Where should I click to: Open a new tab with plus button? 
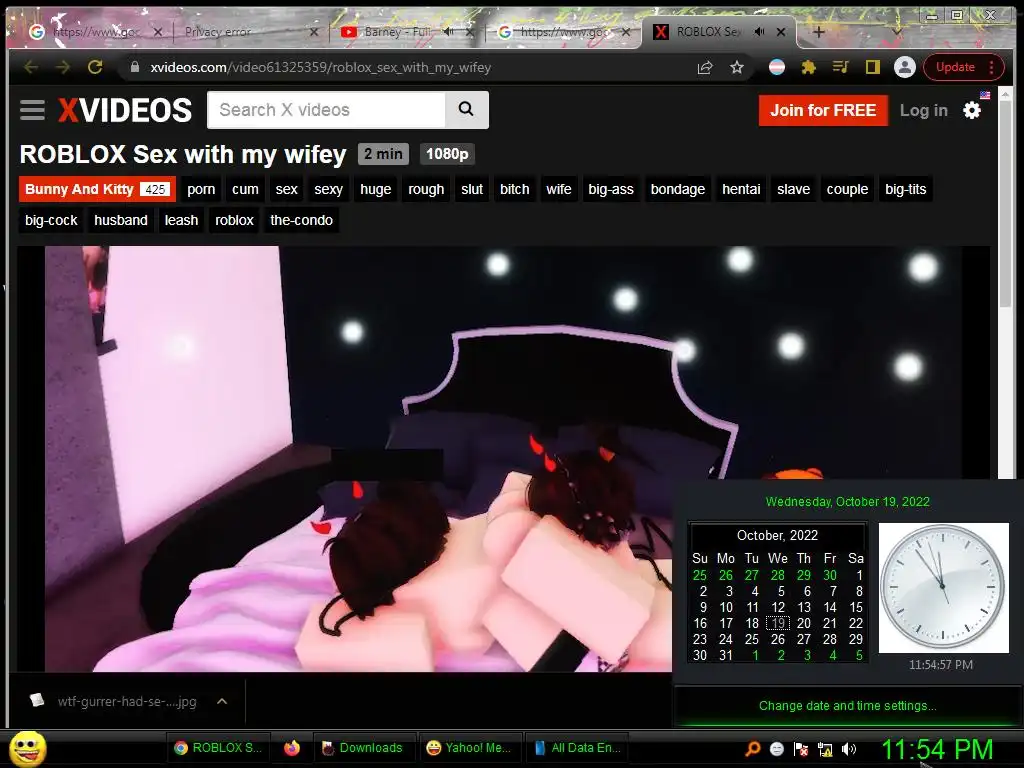click(x=819, y=31)
